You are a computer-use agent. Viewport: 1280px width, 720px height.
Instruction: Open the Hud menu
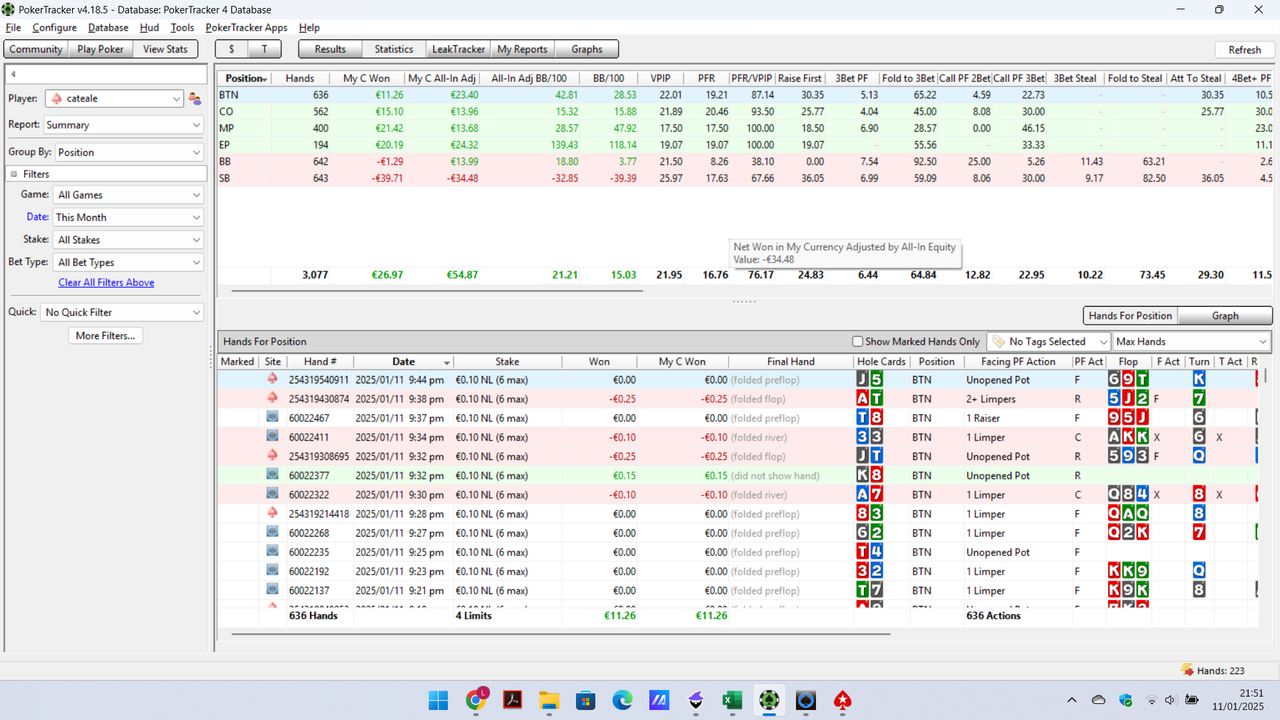149,28
